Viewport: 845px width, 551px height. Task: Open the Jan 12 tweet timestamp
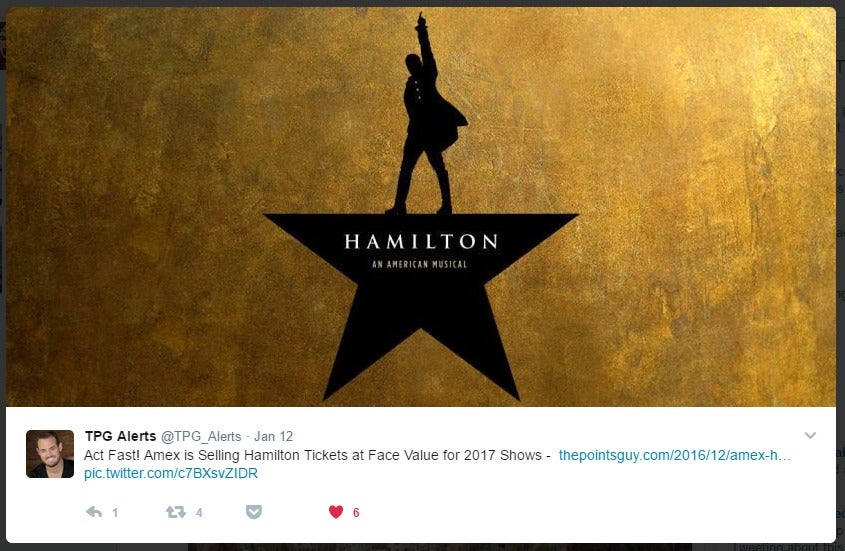pos(273,436)
